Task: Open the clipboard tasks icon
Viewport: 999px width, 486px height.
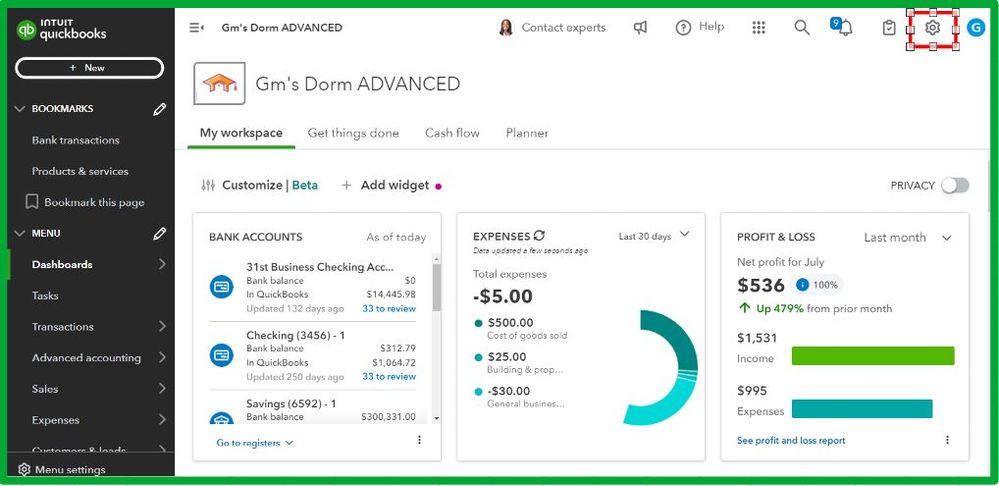Action: click(889, 28)
